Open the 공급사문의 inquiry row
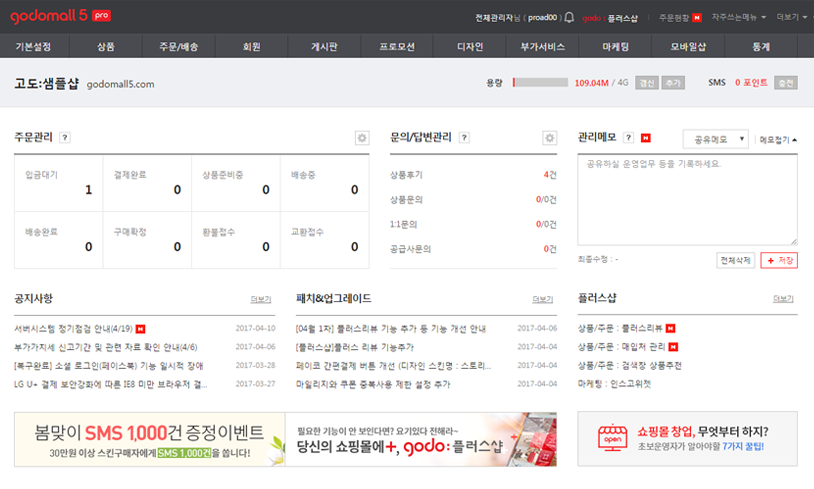The image size is (814, 489). 473,249
